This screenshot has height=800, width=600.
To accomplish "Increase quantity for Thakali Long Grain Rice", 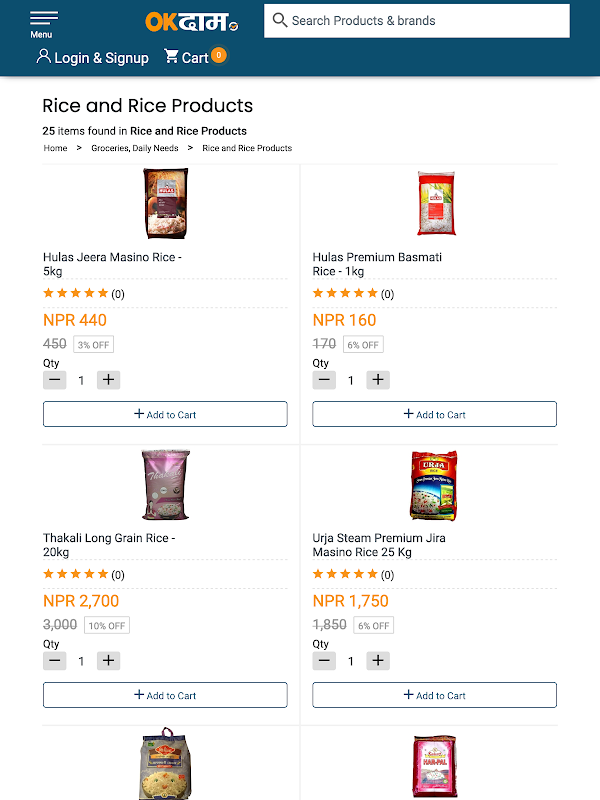I will tap(109, 661).
